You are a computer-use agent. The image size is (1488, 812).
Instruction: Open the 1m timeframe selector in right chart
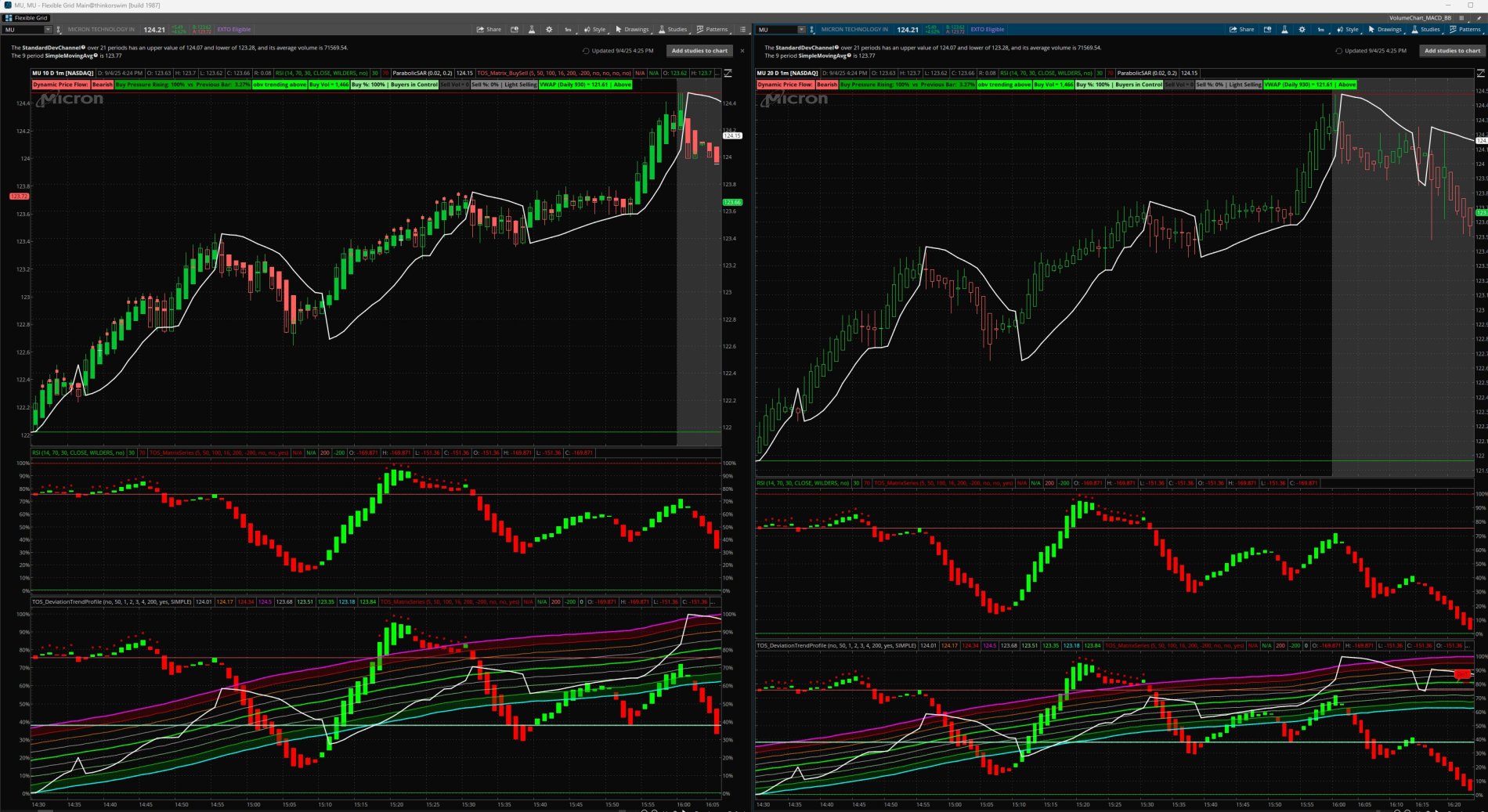pyautogui.click(x=1320, y=30)
